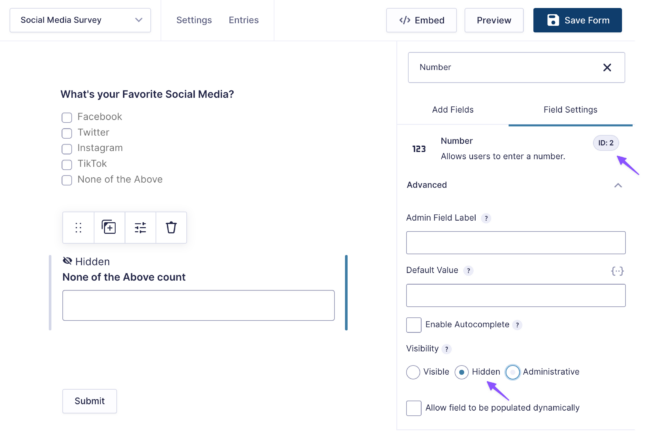
Task: Check the Facebook checkbox
Action: (67, 117)
